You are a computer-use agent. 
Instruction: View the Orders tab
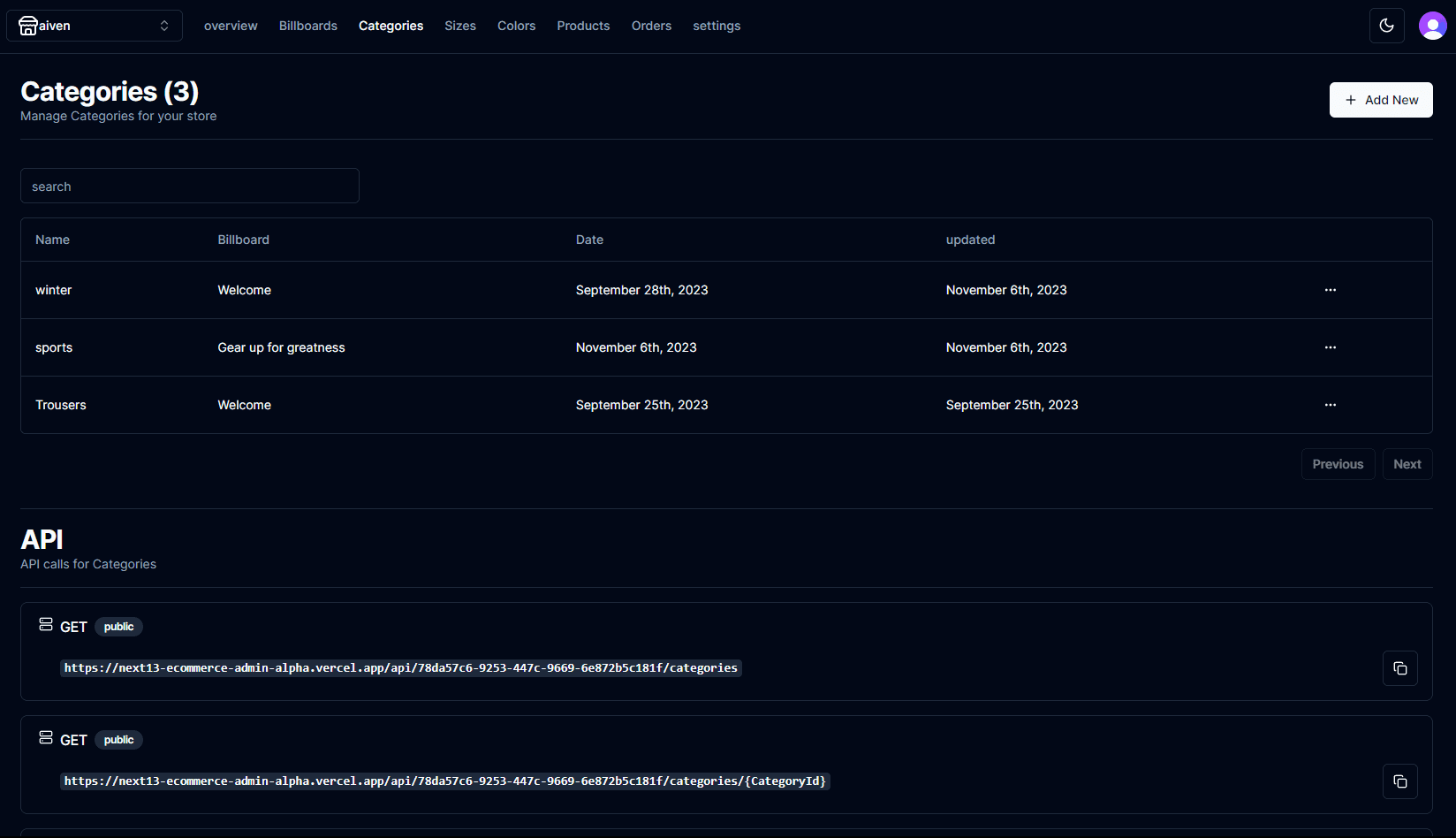click(x=651, y=26)
